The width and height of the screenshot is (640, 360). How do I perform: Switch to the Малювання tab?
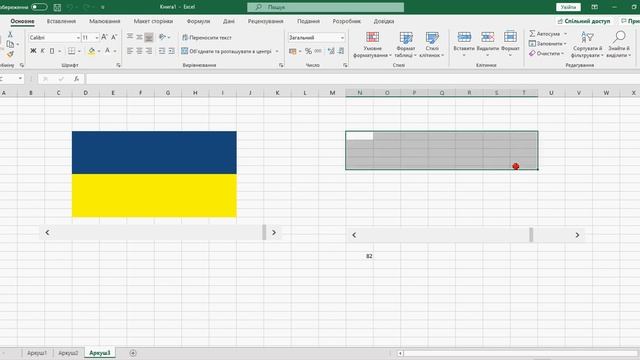pyautogui.click(x=104, y=21)
